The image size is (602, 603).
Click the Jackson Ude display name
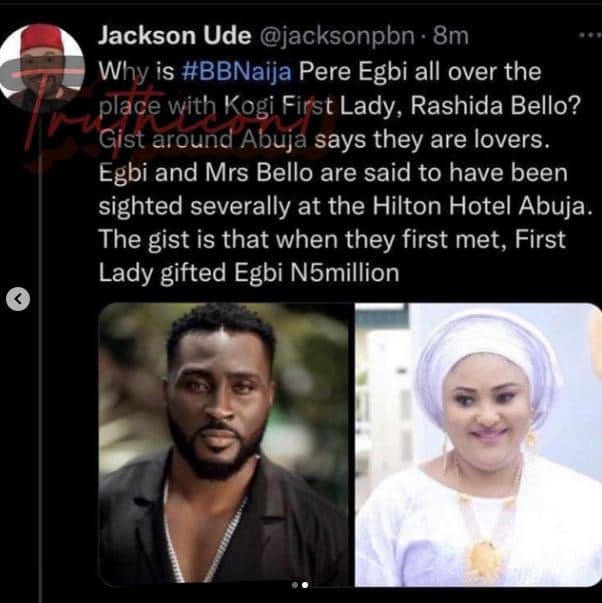click(x=175, y=36)
